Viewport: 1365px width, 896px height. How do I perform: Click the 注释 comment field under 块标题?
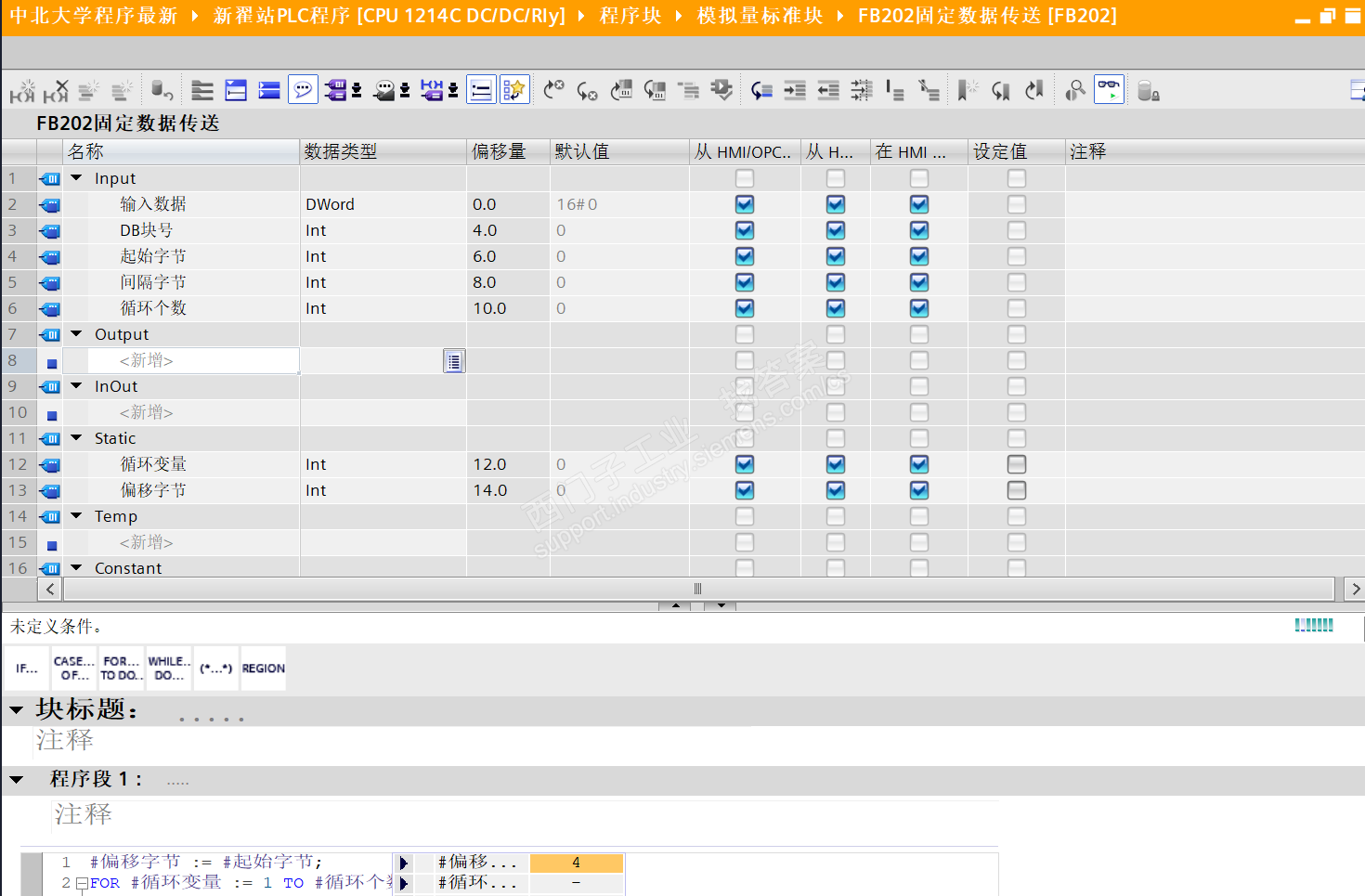click(65, 740)
